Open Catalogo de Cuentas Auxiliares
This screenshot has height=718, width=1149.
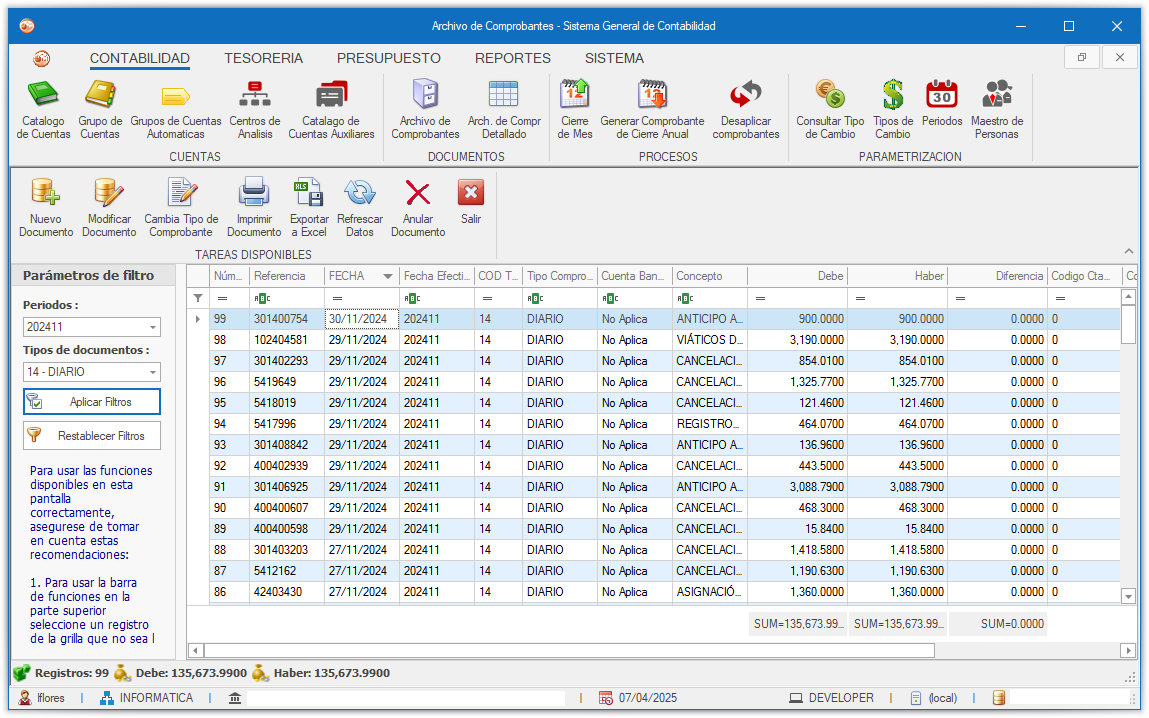pos(331,110)
